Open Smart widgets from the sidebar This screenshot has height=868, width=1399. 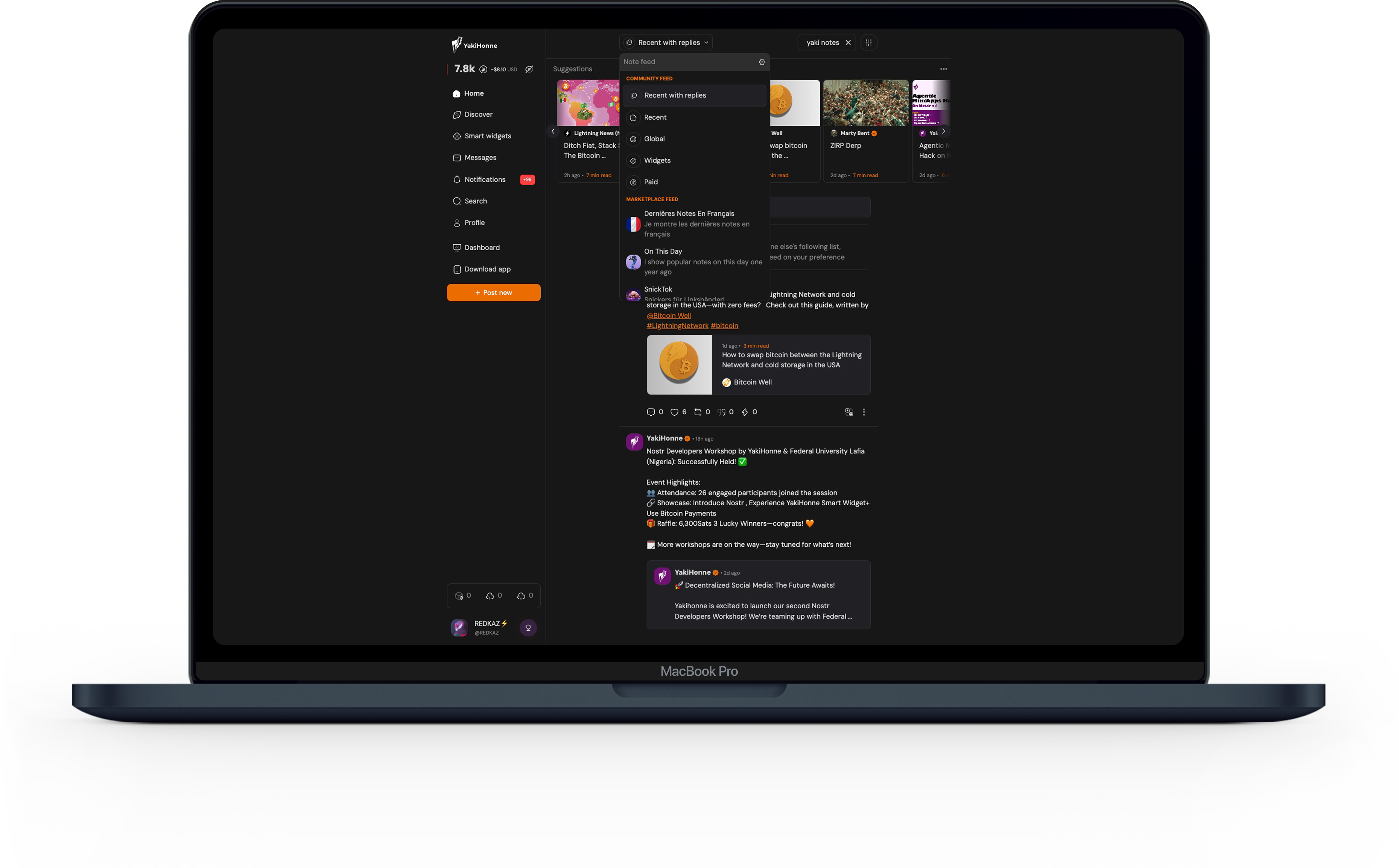click(x=494, y=136)
